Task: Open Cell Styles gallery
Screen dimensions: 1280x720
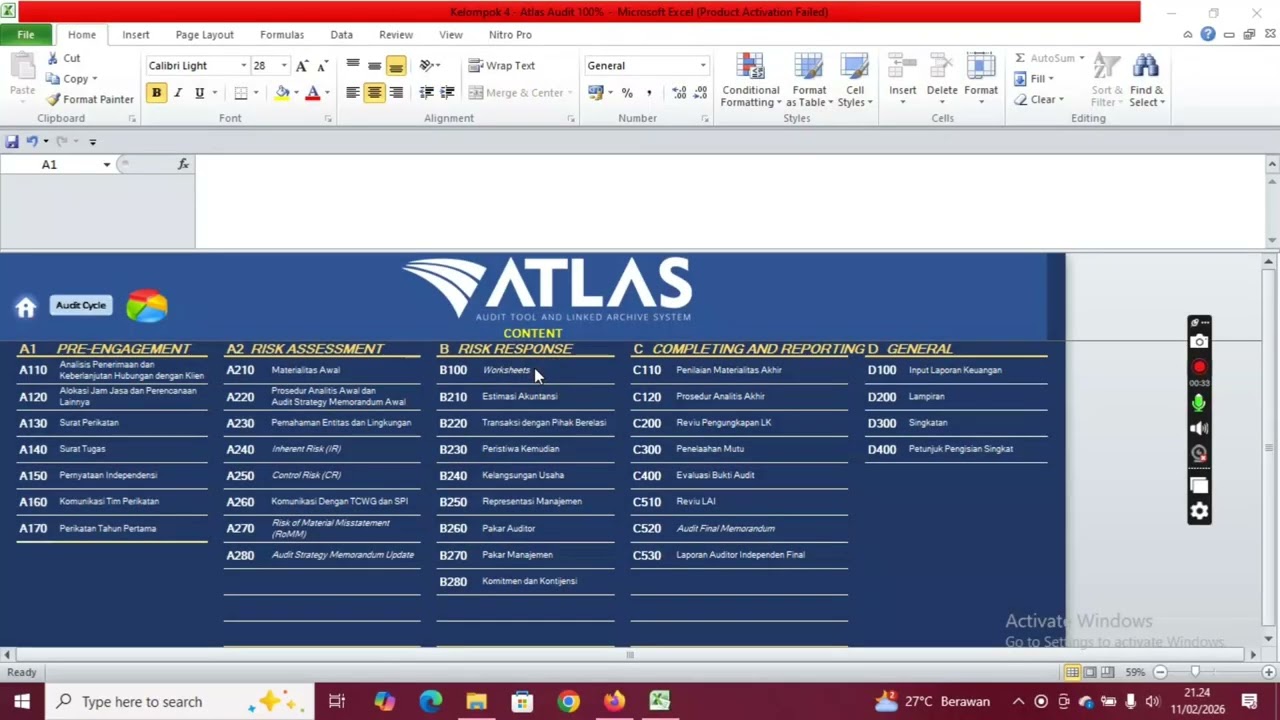Action: [855, 80]
